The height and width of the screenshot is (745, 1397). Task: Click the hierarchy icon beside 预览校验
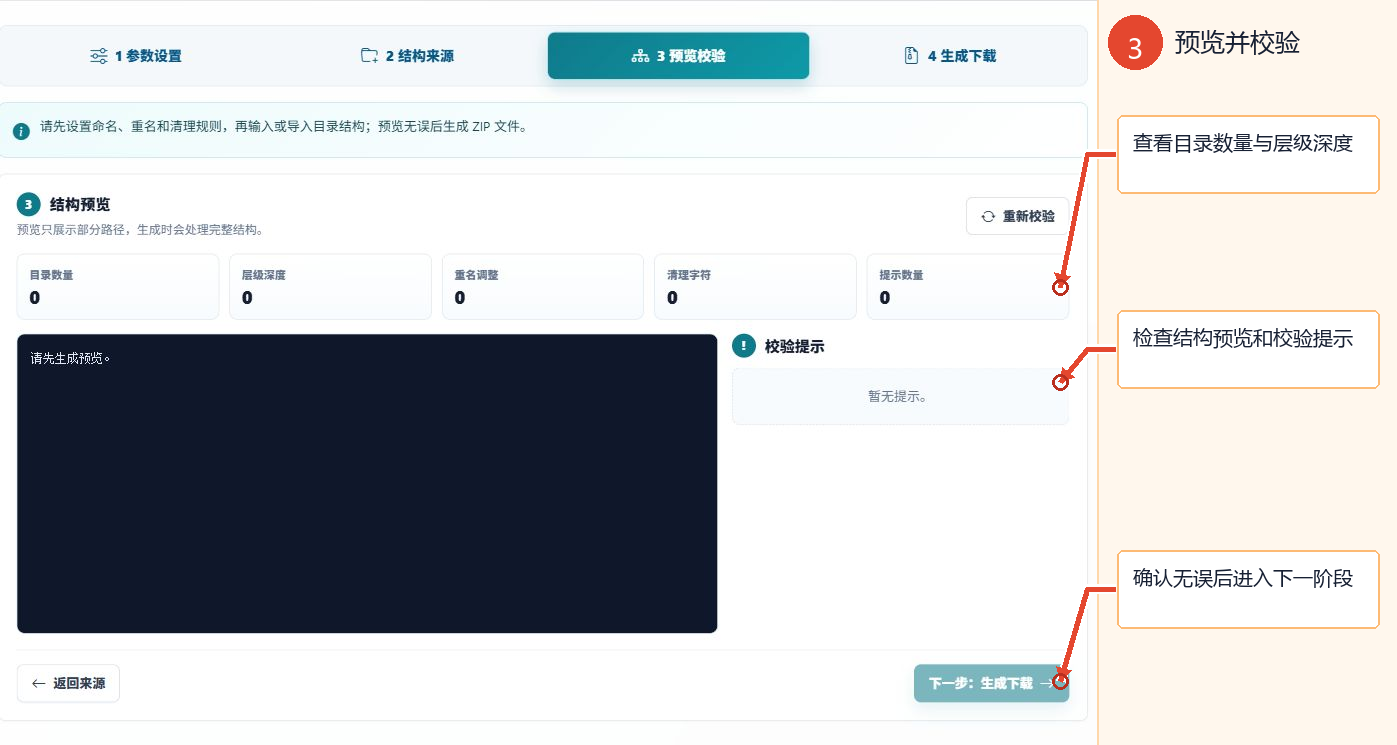[640, 56]
